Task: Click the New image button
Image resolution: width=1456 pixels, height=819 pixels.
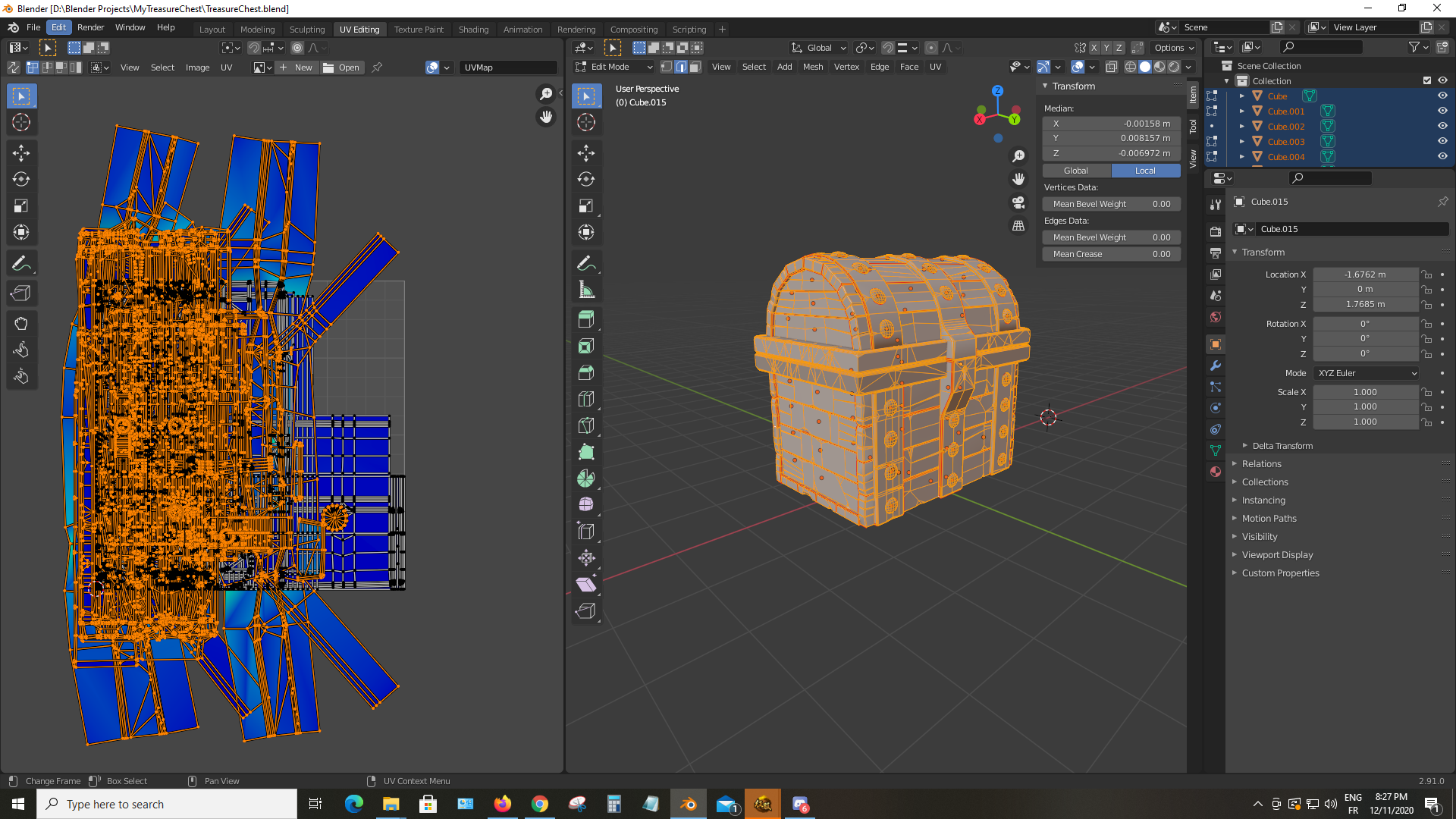Action: [296, 67]
